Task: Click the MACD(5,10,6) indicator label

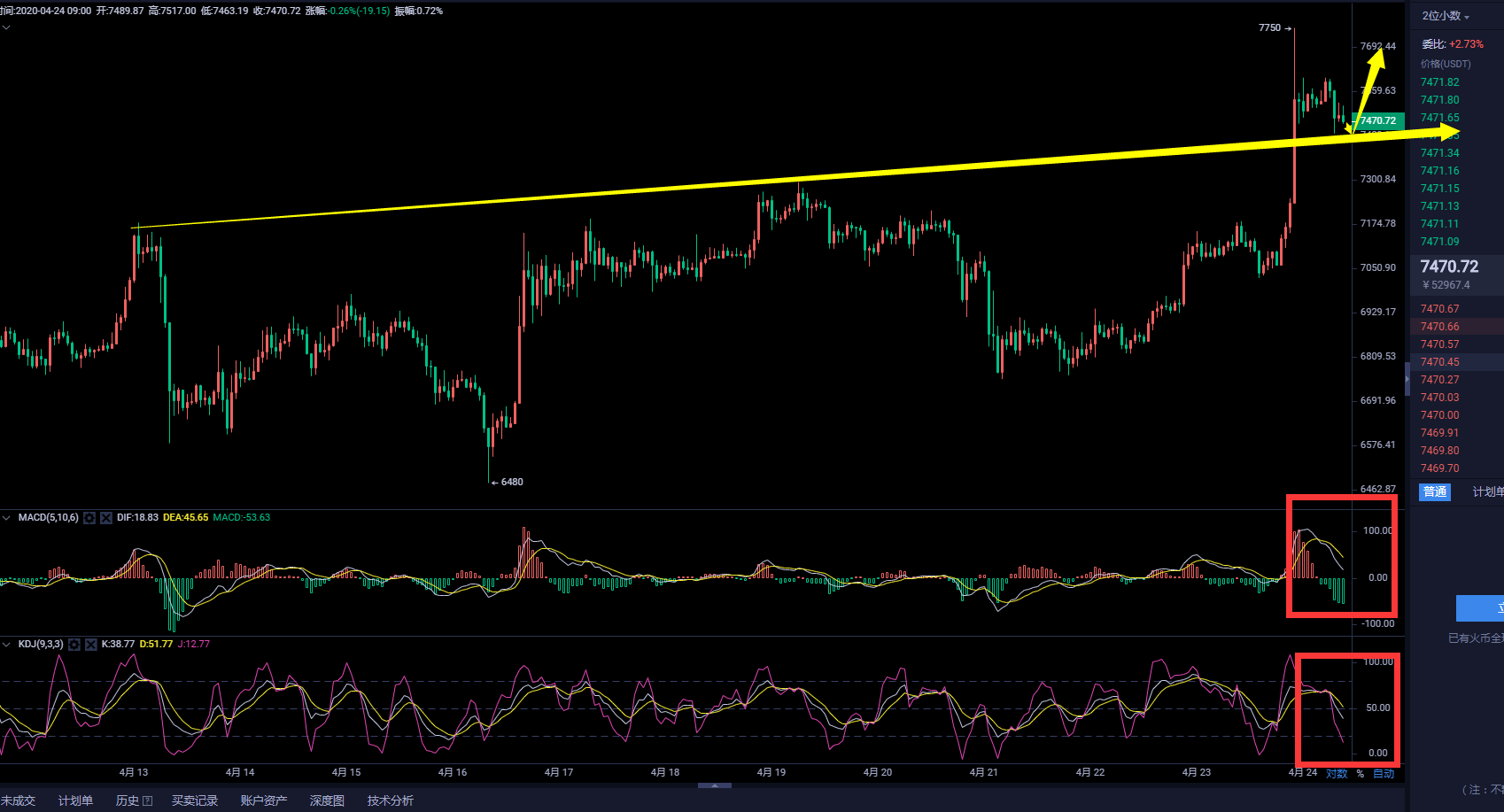Action: click(49, 518)
